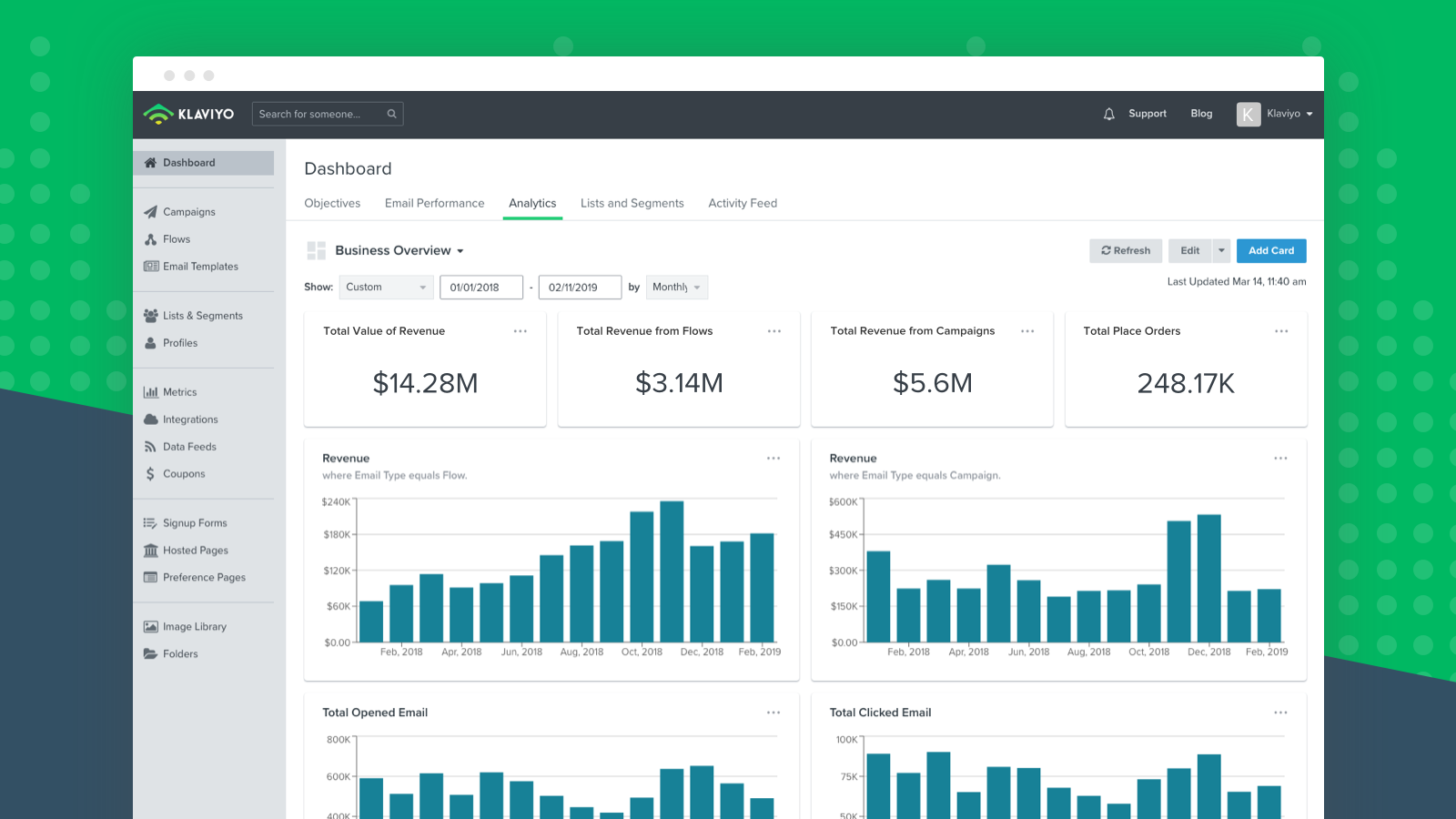This screenshot has height=819, width=1456.
Task: Select Coupons in the sidebar
Action: [184, 473]
